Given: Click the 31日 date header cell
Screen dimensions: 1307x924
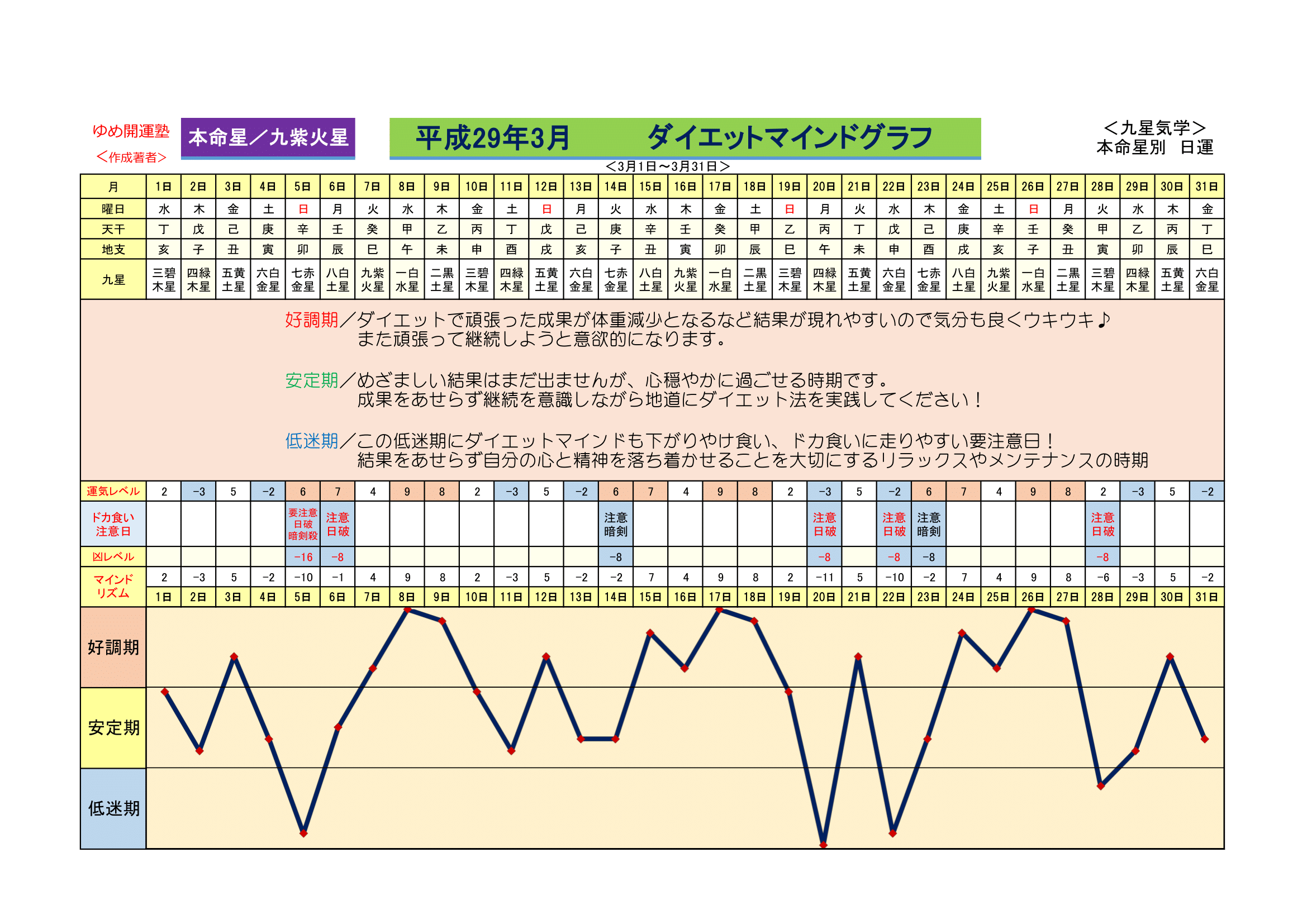Looking at the screenshot, I should pyautogui.click(x=1206, y=187).
